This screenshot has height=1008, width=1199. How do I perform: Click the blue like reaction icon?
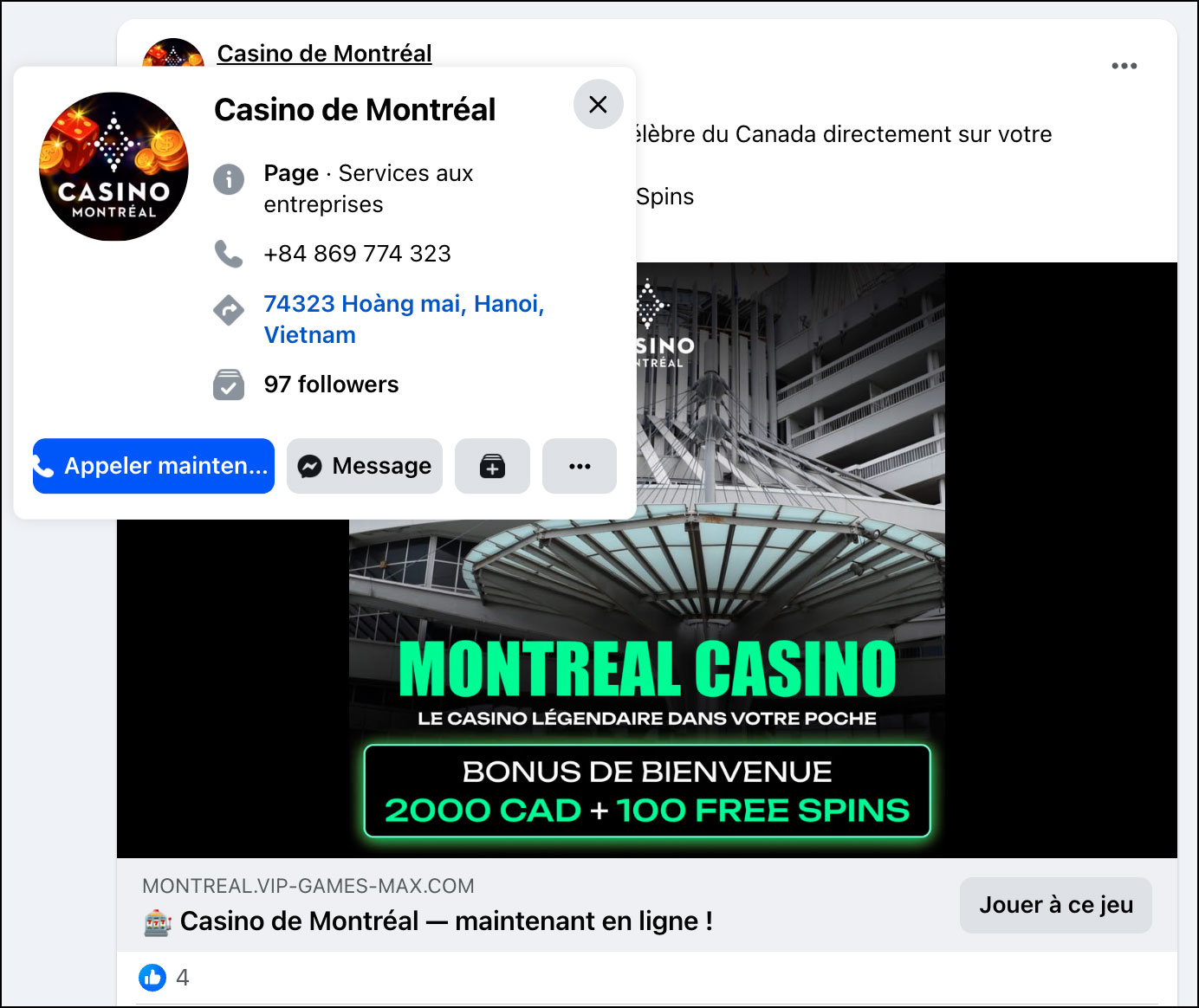(x=152, y=978)
